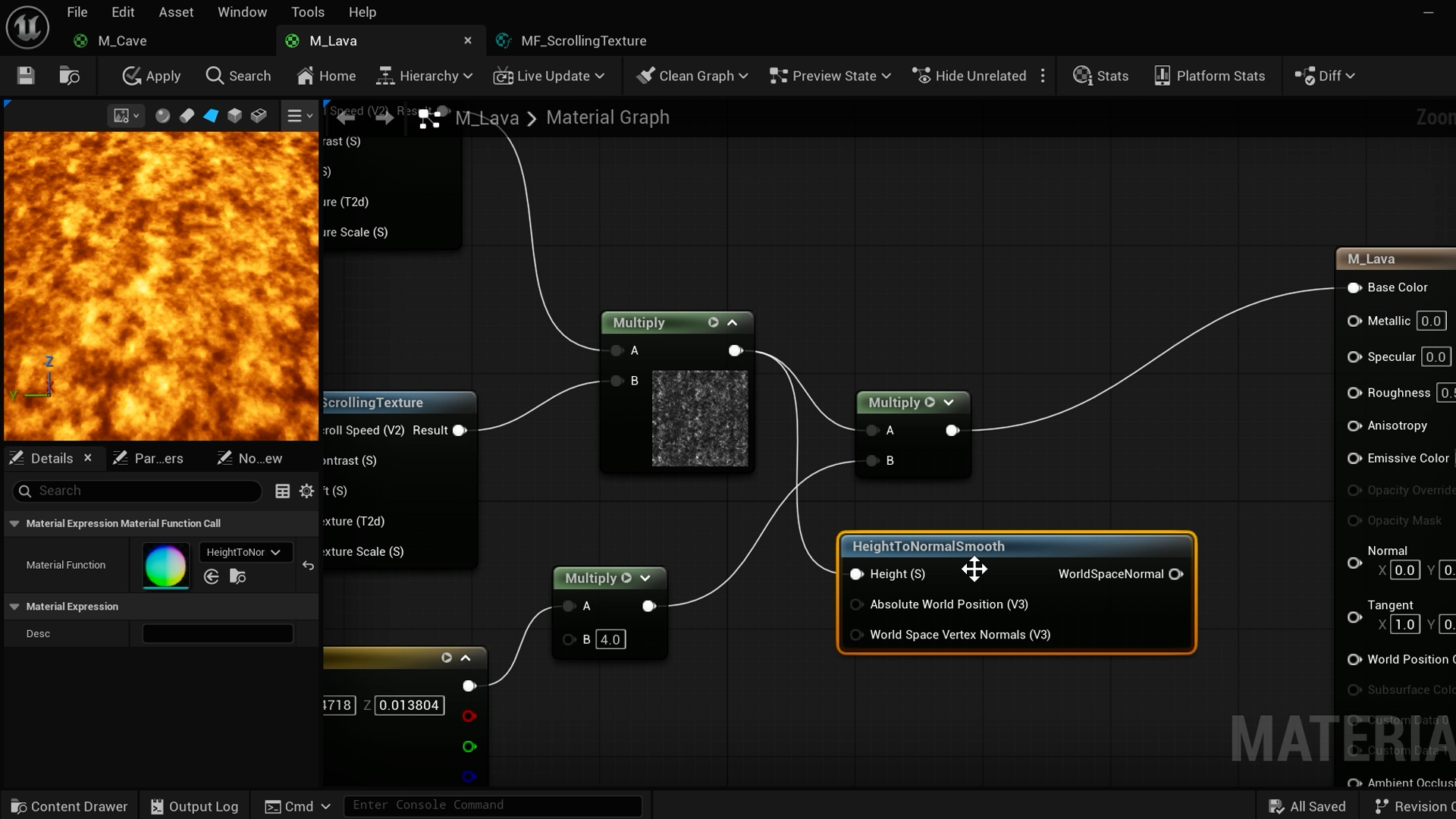This screenshot has width=1456, height=819.
Task: Use selected asset as preview mesh
Action: (x=259, y=116)
